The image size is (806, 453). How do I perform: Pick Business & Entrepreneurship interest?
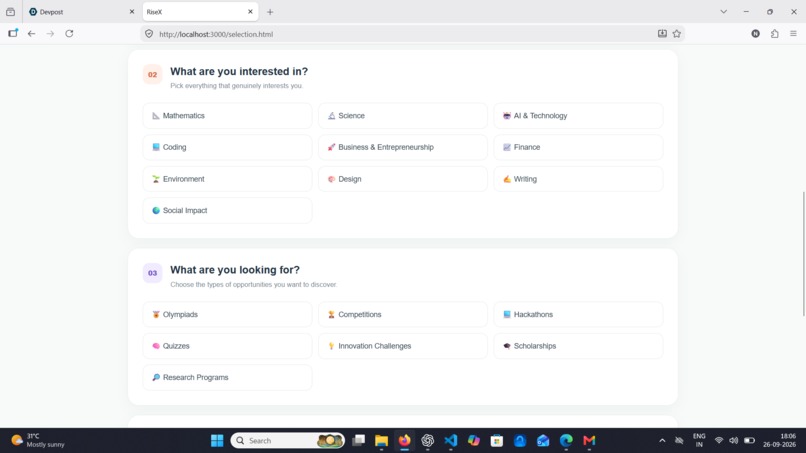pos(402,147)
